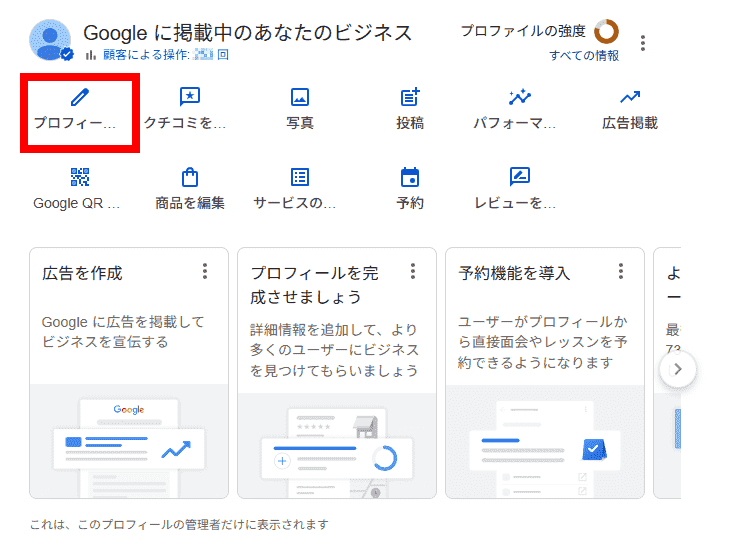Viewport: 742px width, 549px height.
Task: Click the 予約機能を導入 card title
Action: (514, 273)
